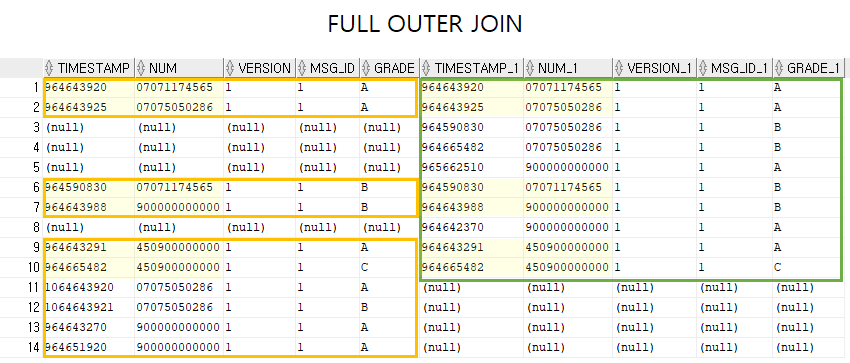Click NUM_1 cell 900000000000 in row 5

[x=568, y=167]
